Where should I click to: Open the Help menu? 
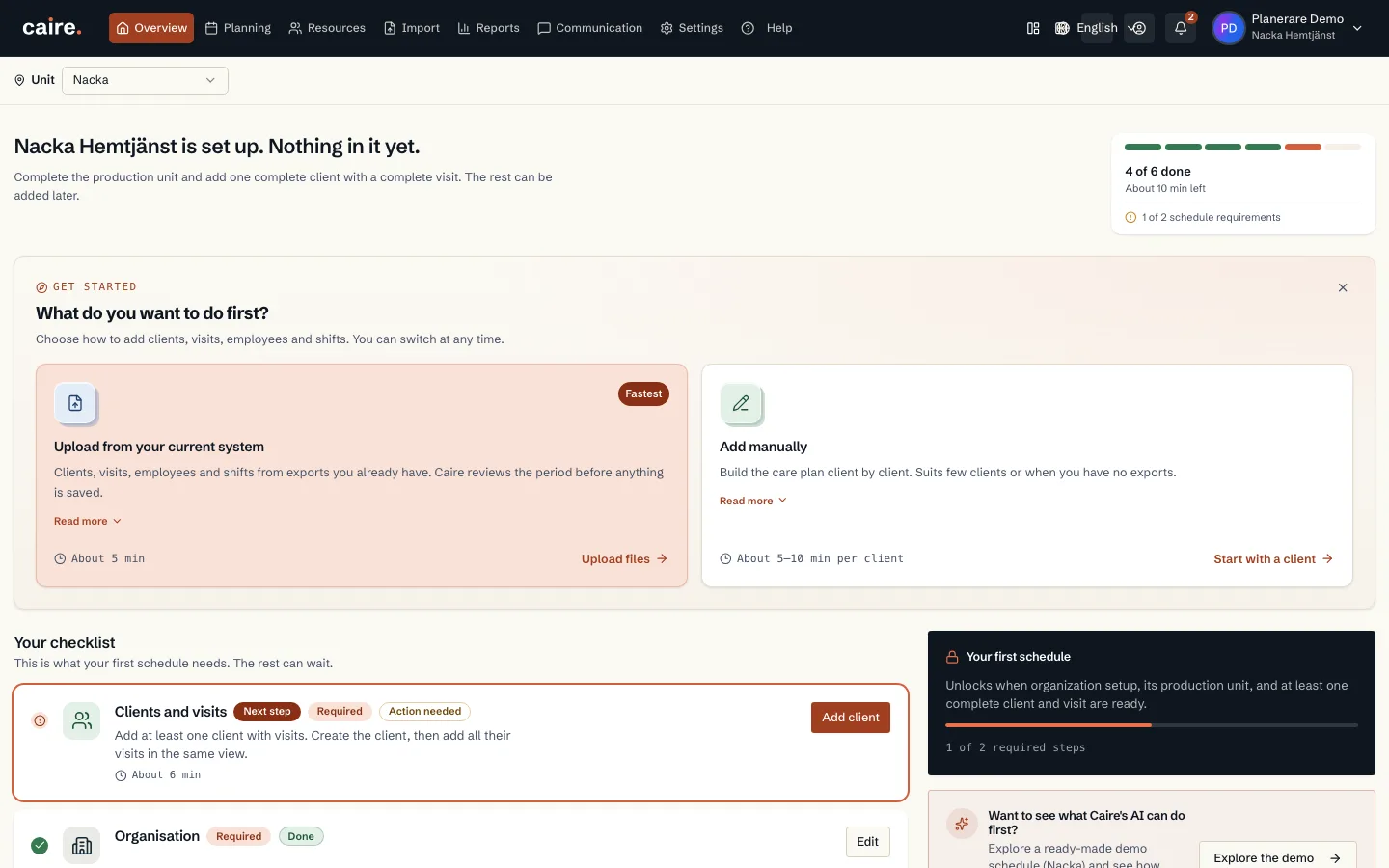767,28
